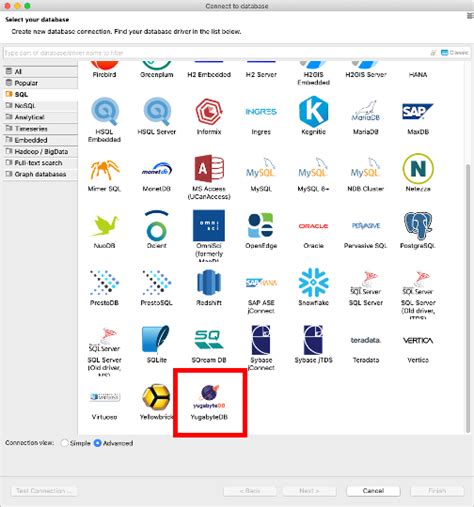Screen dimensions: 474x507
Task: Show the All databases category
Action: pos(41,71)
